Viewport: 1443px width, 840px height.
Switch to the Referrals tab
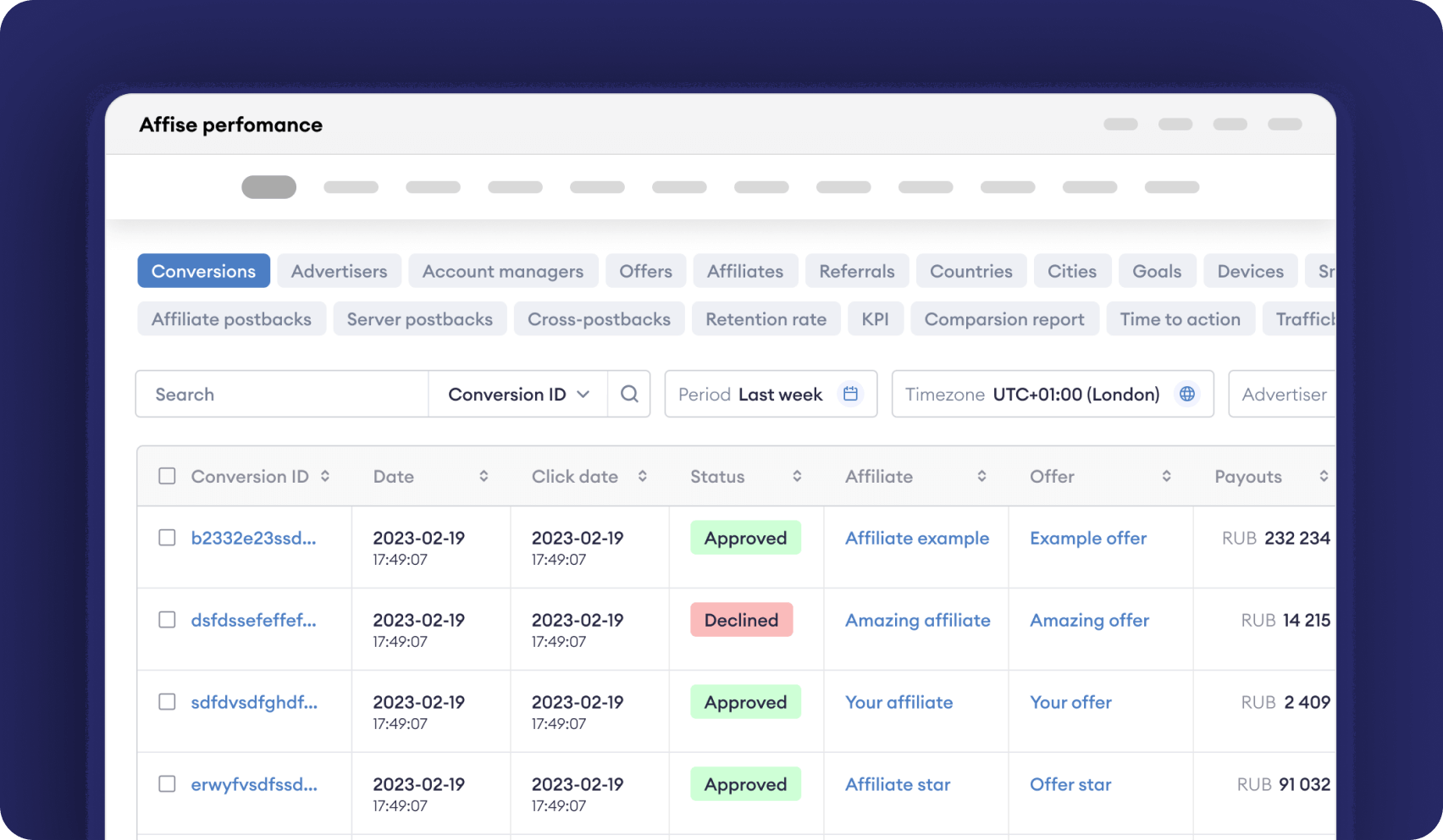[x=857, y=271]
